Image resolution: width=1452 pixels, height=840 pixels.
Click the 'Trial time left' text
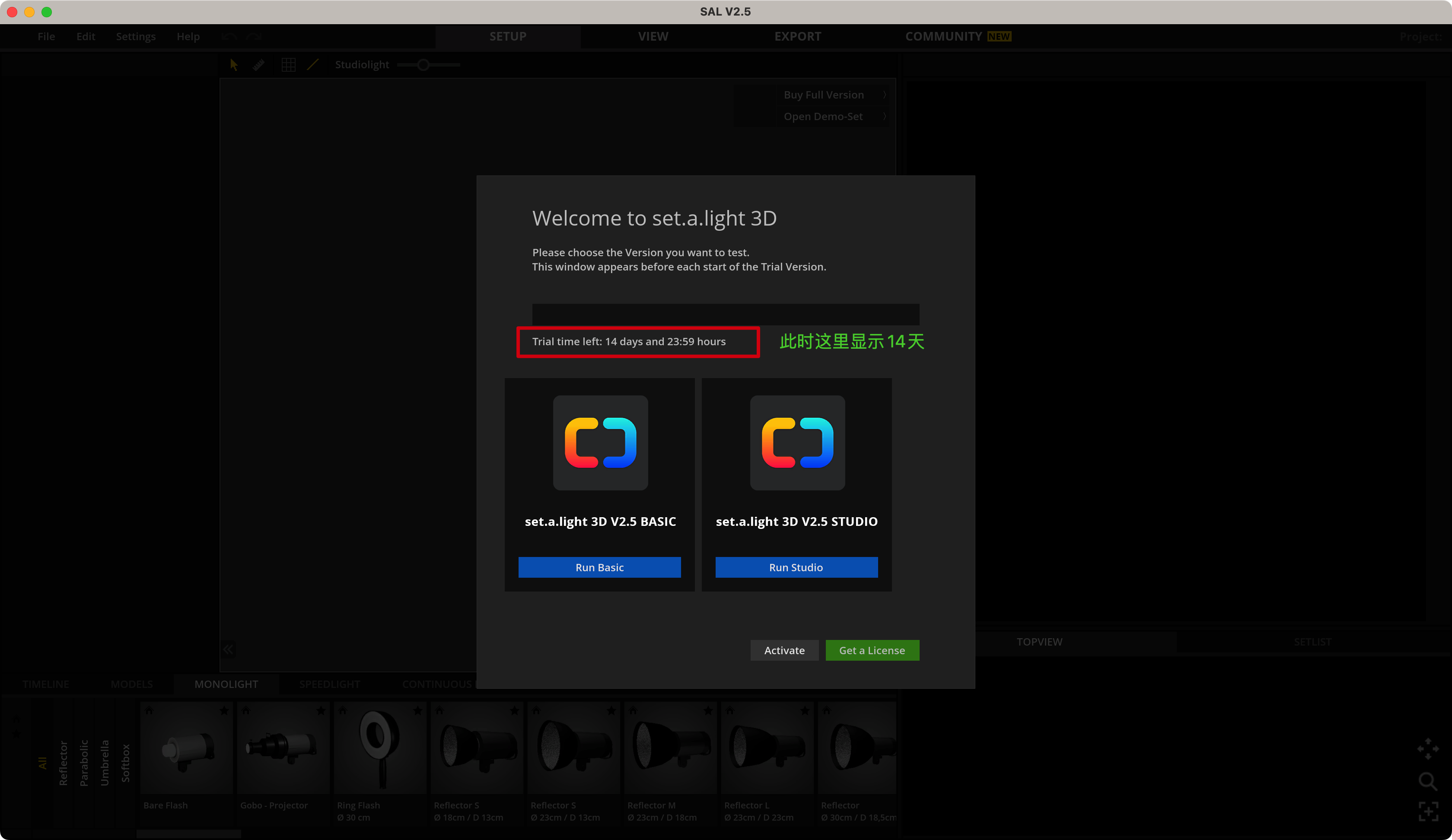(629, 342)
